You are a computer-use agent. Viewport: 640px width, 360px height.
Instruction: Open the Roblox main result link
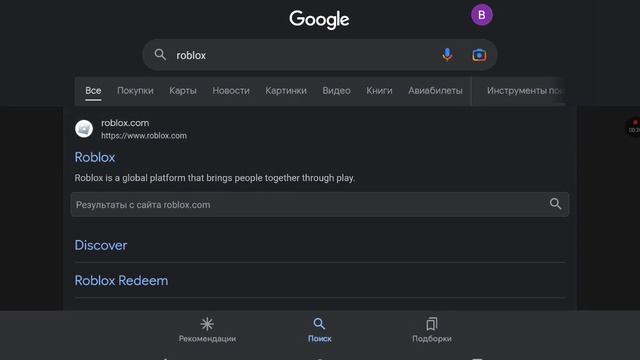pos(95,157)
